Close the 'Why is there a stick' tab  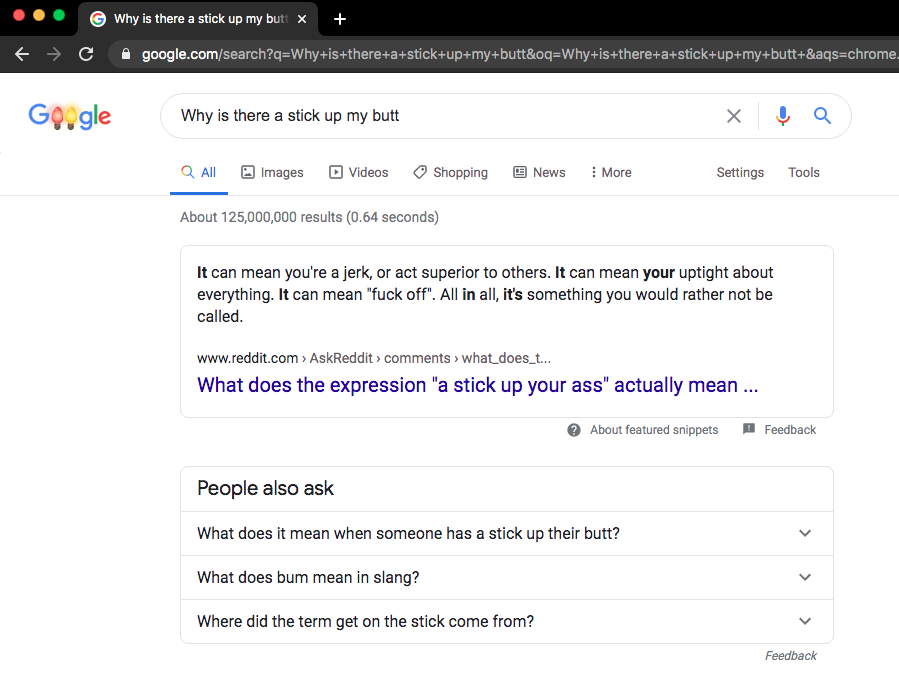pos(302,19)
